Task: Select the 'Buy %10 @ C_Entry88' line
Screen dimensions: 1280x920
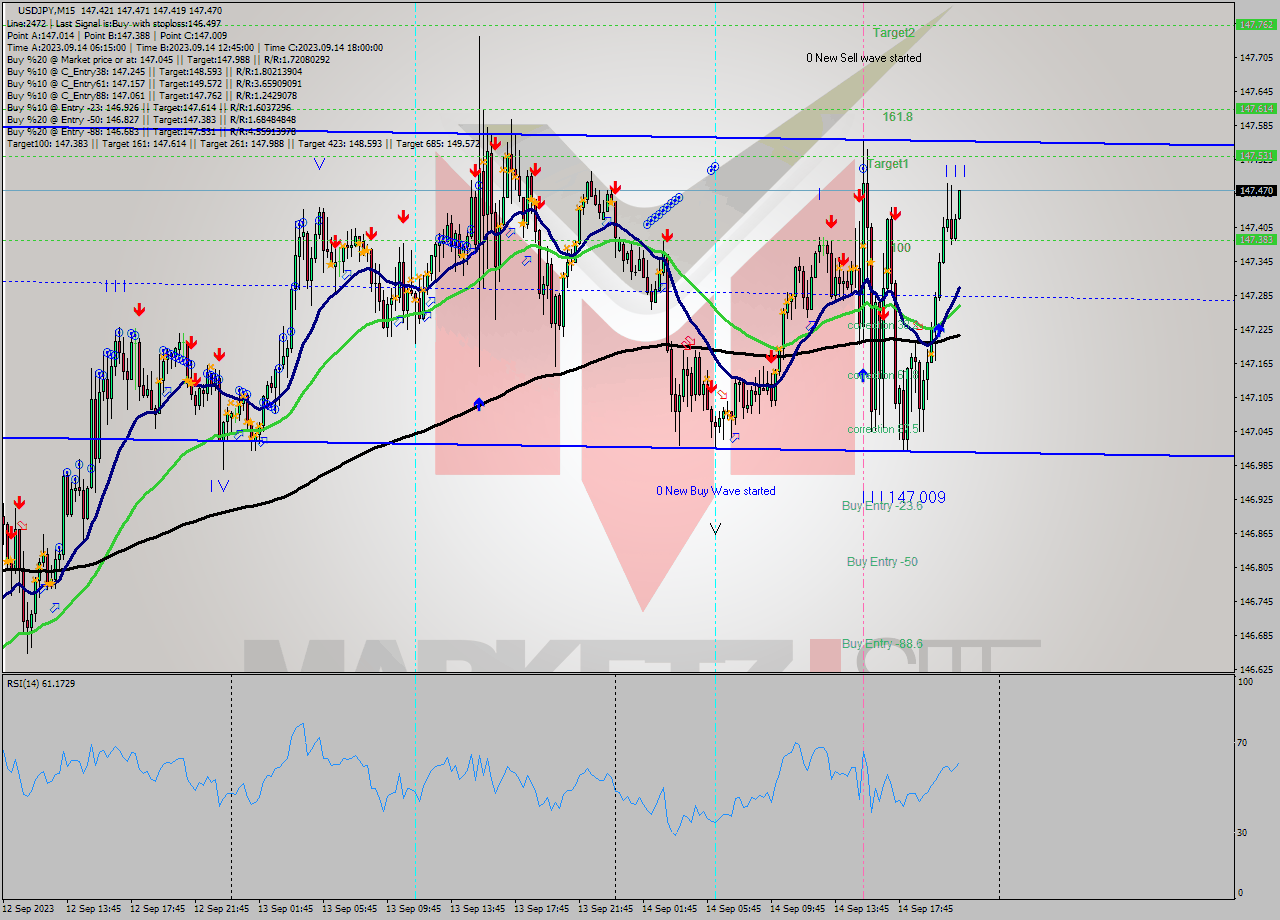Action: (x=152, y=95)
